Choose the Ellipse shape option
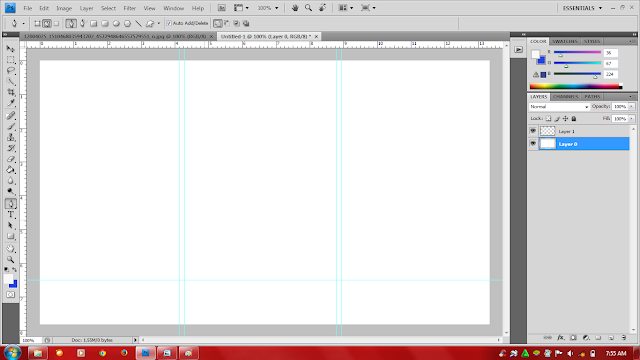This screenshot has width=640, height=360. (x=116, y=23)
